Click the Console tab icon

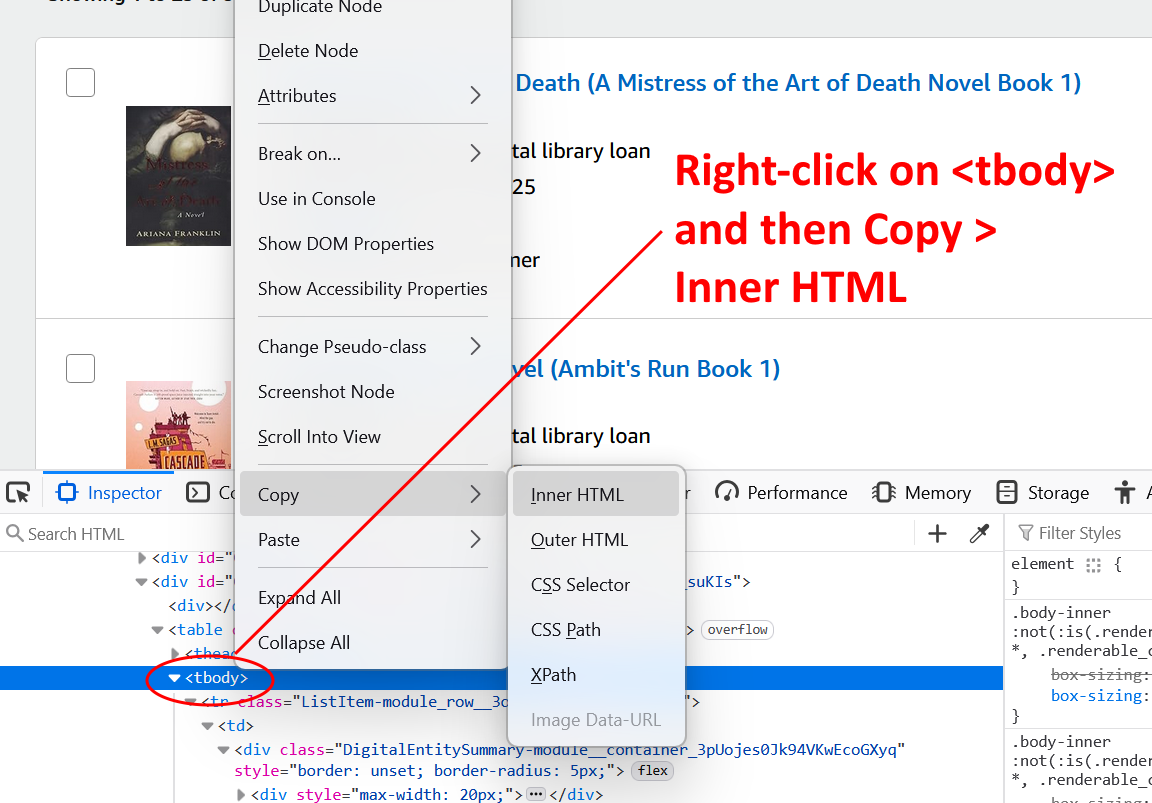point(198,492)
